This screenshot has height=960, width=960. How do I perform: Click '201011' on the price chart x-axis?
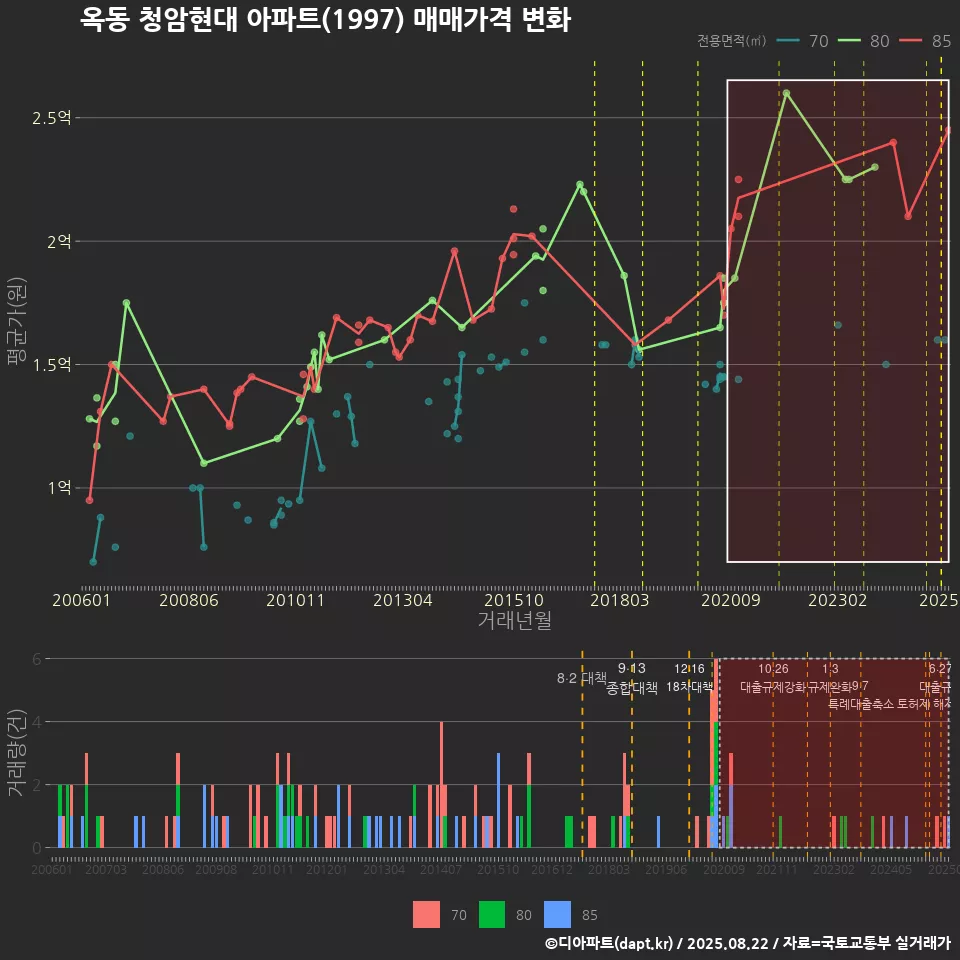coord(295,600)
